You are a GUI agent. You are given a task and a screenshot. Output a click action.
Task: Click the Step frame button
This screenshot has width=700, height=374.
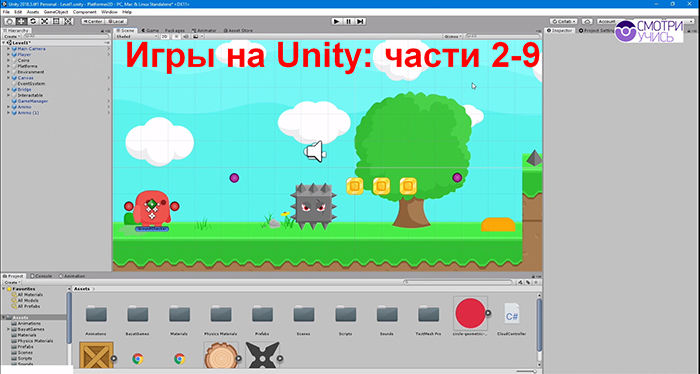(361, 21)
